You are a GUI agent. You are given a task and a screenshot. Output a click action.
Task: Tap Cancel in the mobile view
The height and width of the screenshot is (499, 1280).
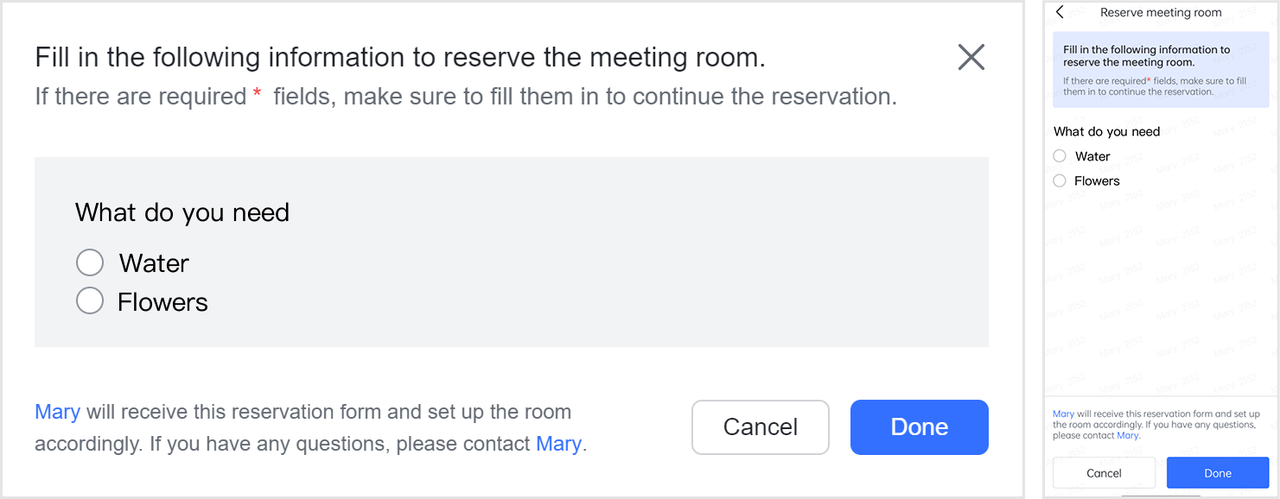click(1104, 473)
